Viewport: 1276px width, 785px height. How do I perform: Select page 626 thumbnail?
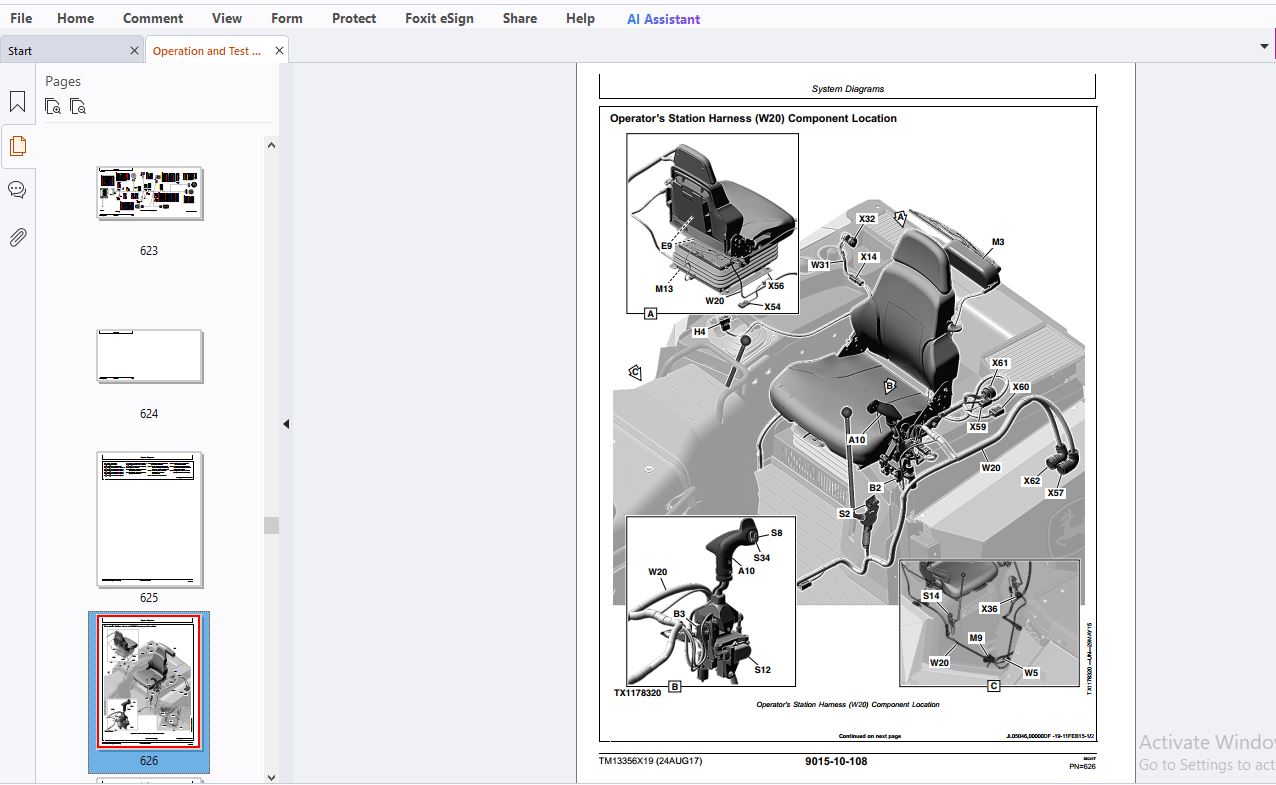pos(149,681)
